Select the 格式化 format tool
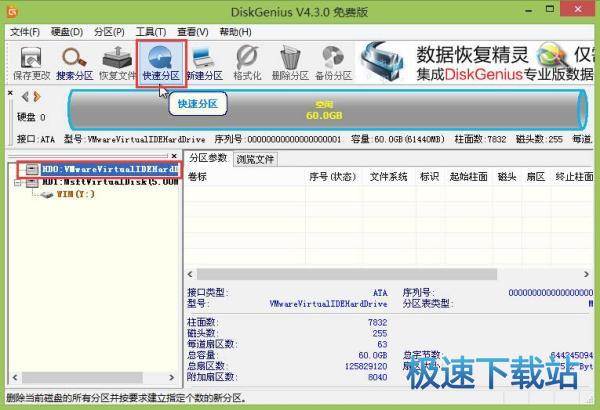This screenshot has width=600, height=410. click(x=247, y=63)
